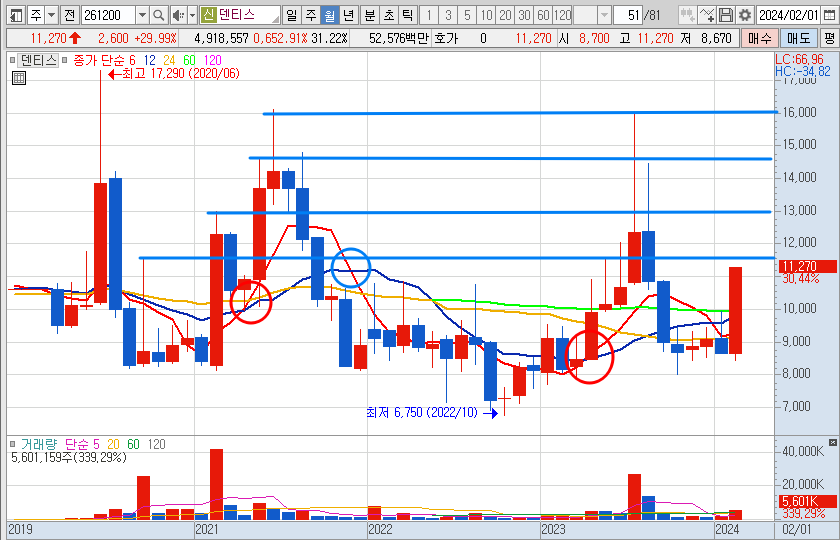Close the volume panel with X icon
This screenshot has height=540, width=840.
(x=832, y=442)
